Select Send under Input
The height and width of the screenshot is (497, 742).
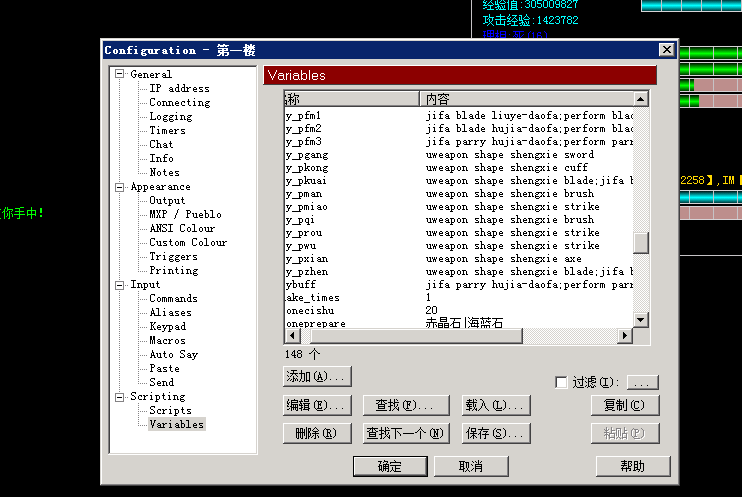(x=161, y=382)
